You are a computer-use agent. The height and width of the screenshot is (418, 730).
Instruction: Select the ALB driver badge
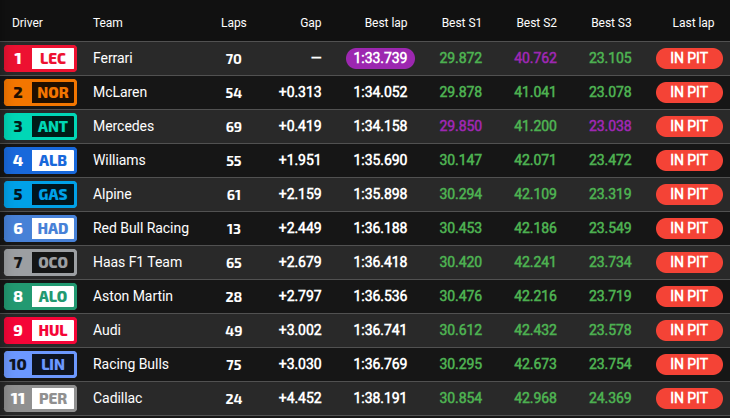click(39, 161)
